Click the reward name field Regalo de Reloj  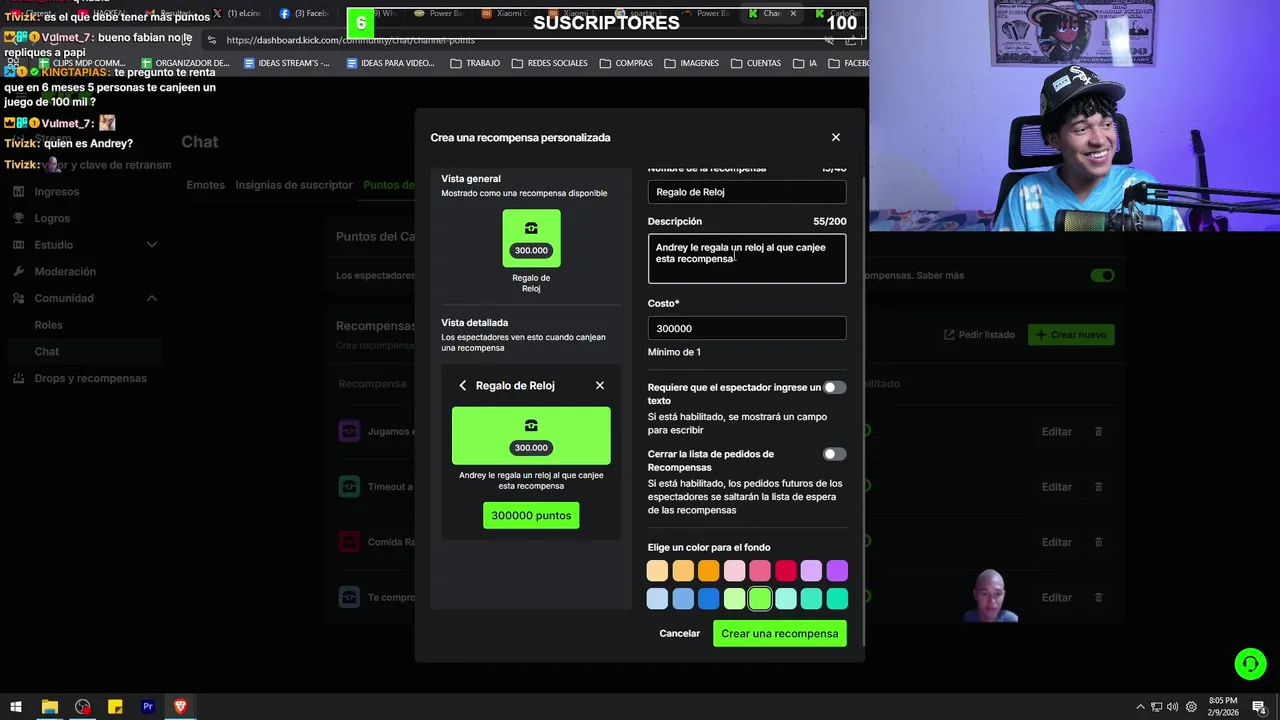747,192
